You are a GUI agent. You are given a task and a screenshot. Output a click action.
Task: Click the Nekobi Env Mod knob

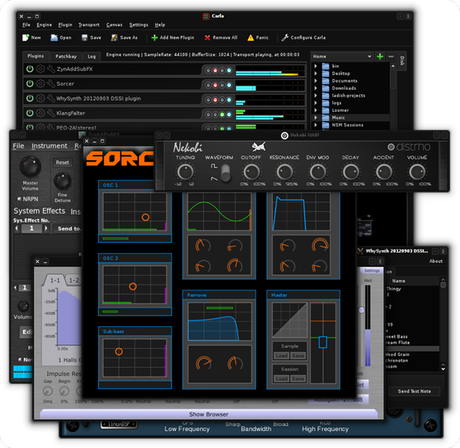pos(318,172)
